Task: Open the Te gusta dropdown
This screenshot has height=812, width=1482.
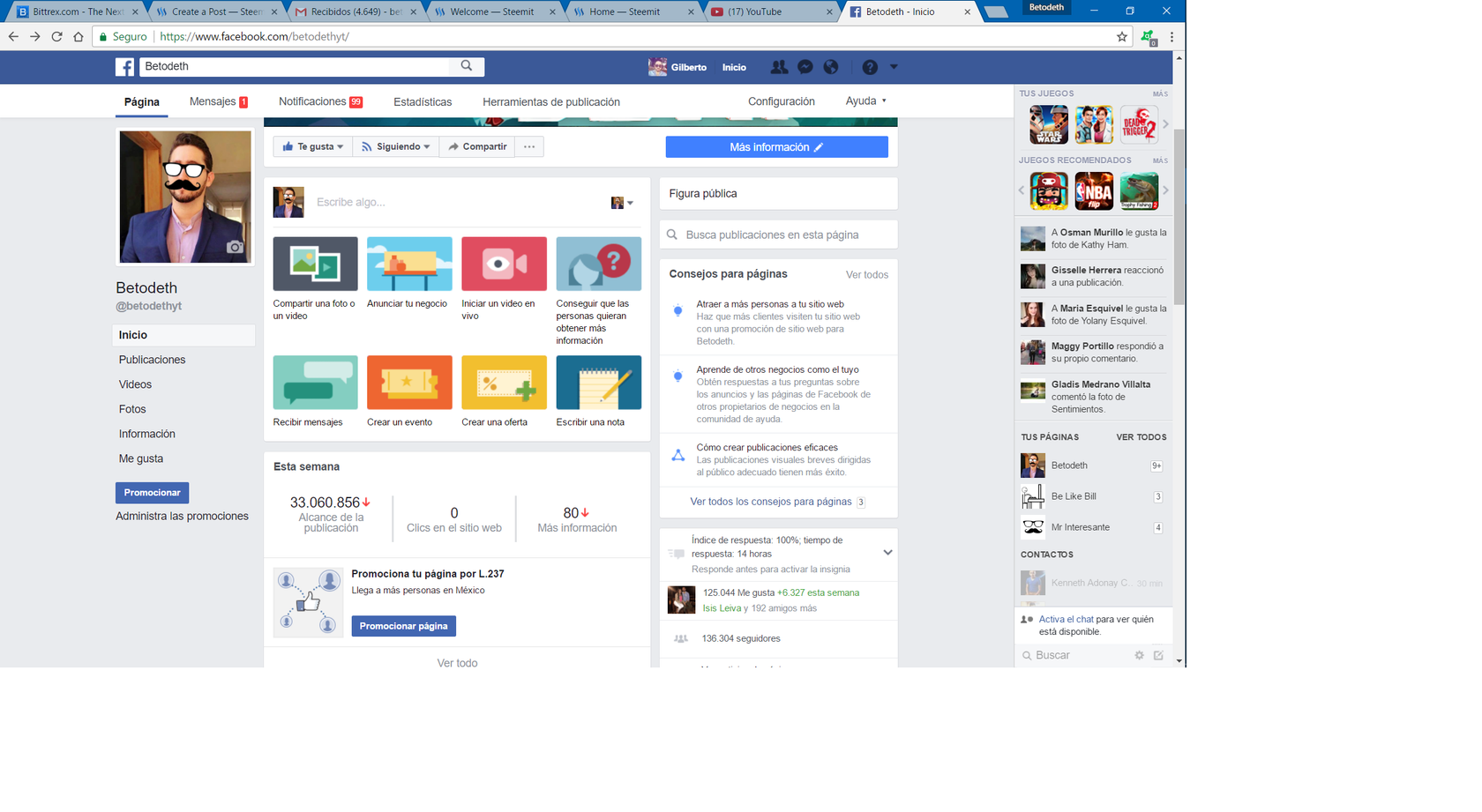Action: (x=313, y=146)
